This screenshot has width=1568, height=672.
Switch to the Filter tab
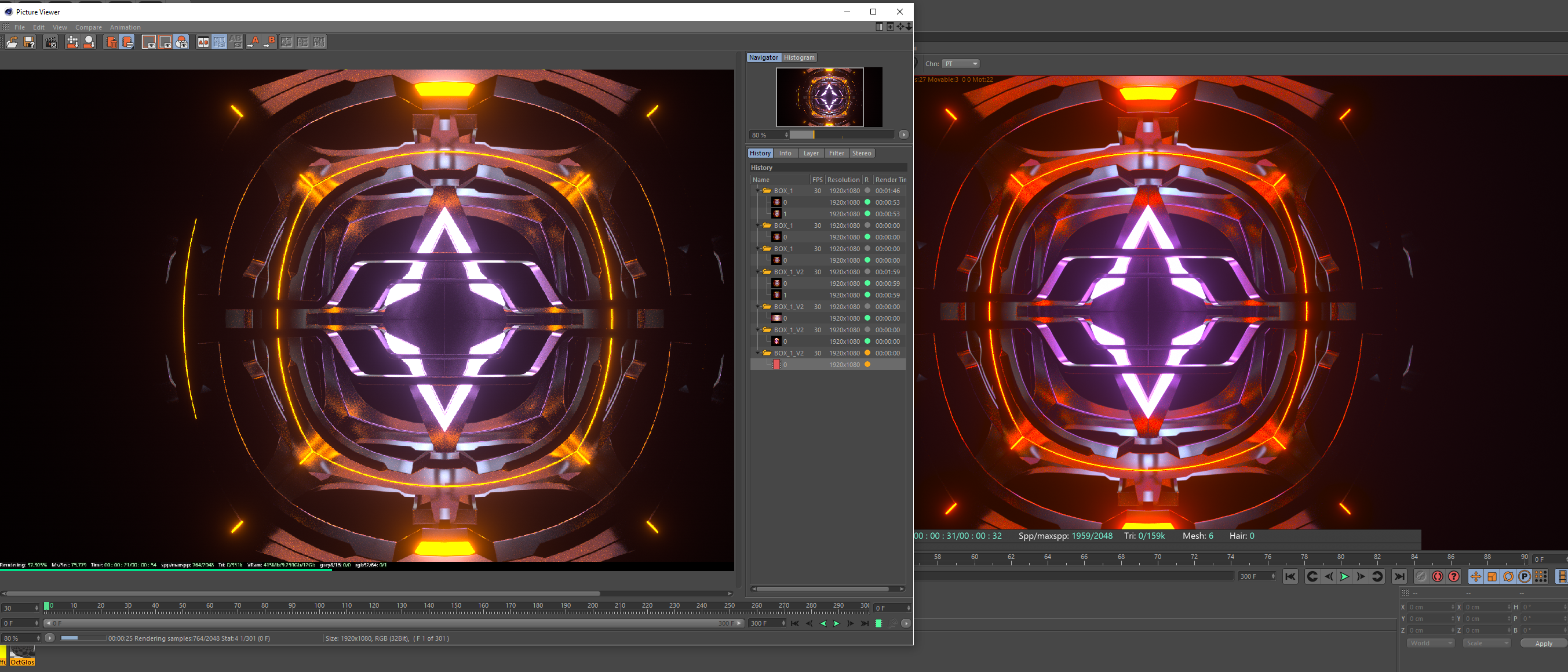point(836,154)
